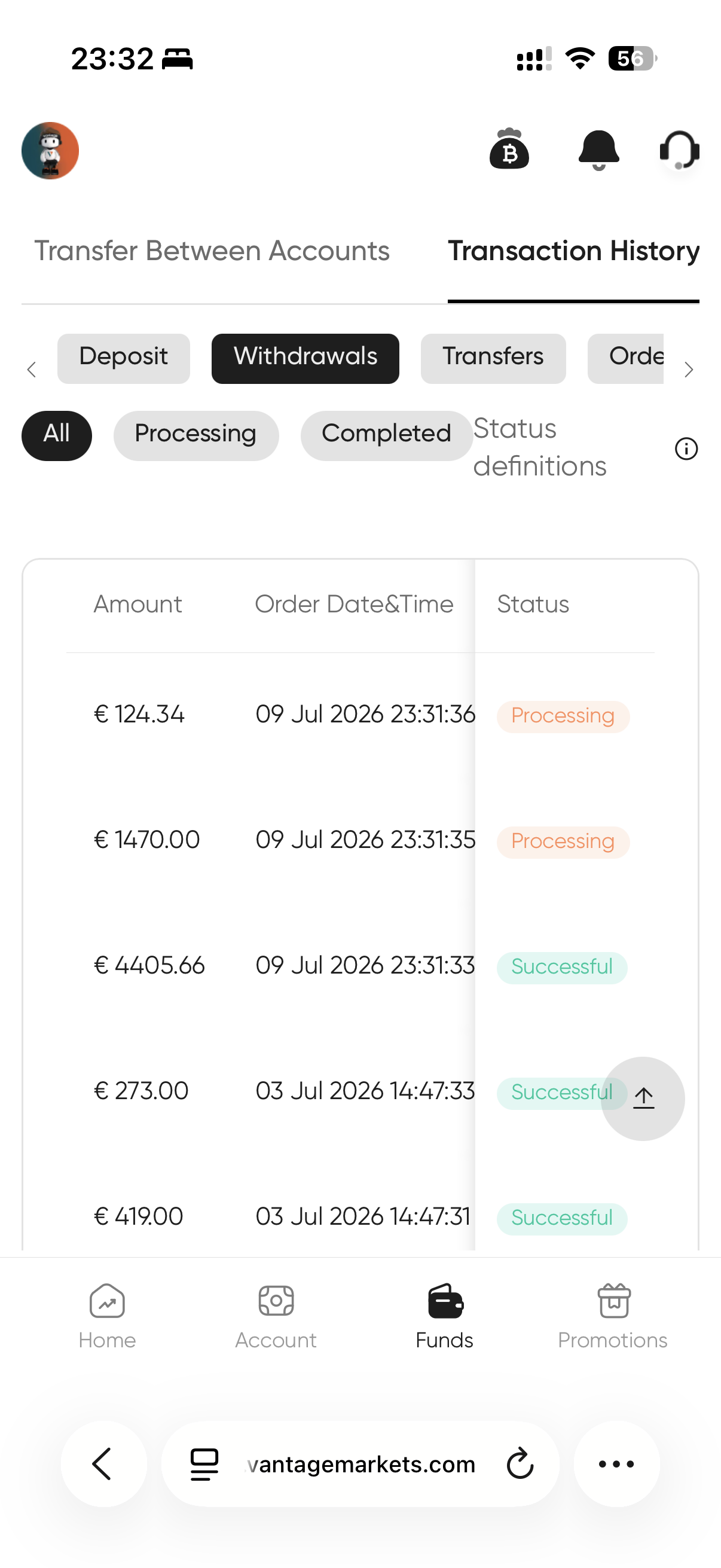This screenshot has width=721, height=1568.
Task: Switch to Transfer Between Accounts tab
Action: tap(212, 251)
